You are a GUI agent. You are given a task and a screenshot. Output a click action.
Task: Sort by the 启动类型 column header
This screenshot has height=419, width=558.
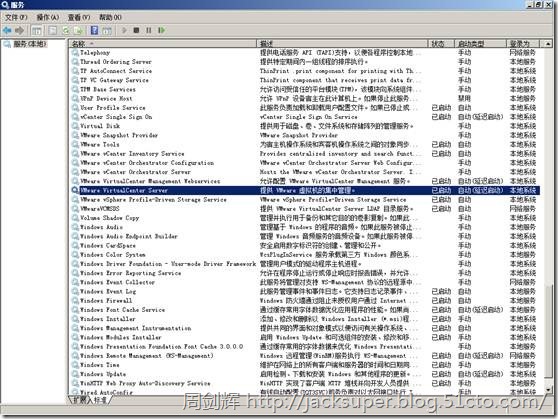pyautogui.click(x=480, y=44)
